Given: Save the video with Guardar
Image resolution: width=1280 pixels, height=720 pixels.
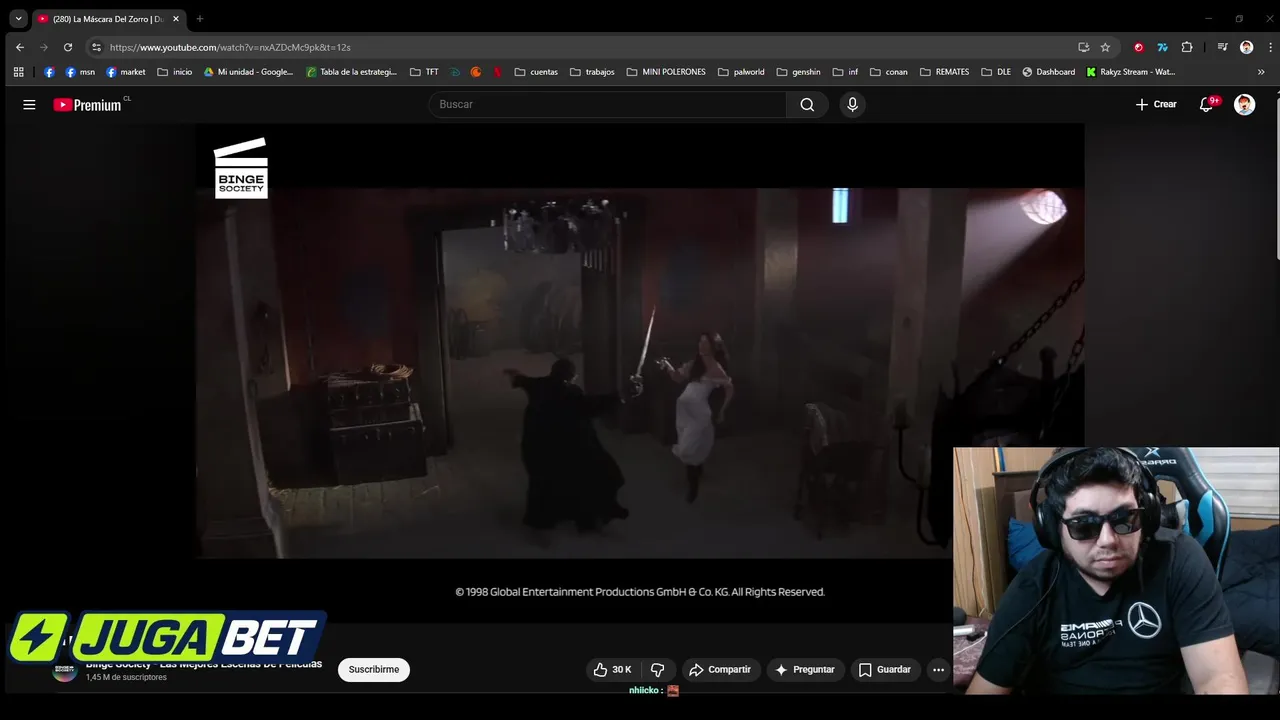Looking at the screenshot, I should [x=884, y=669].
